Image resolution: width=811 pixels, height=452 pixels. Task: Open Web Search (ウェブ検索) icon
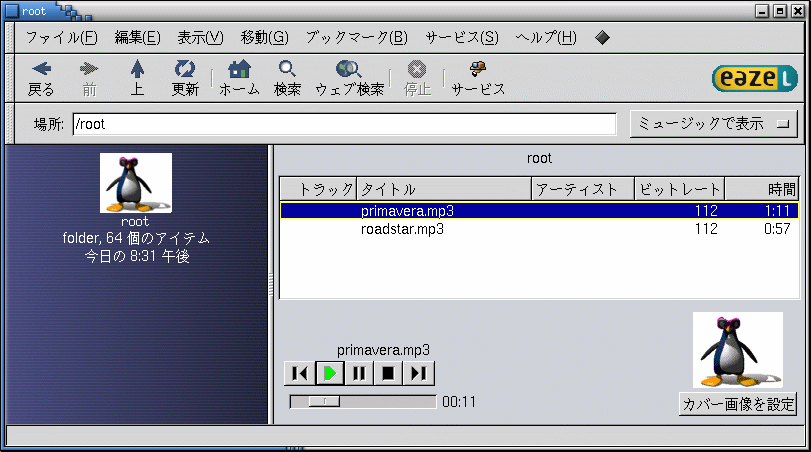[349, 70]
